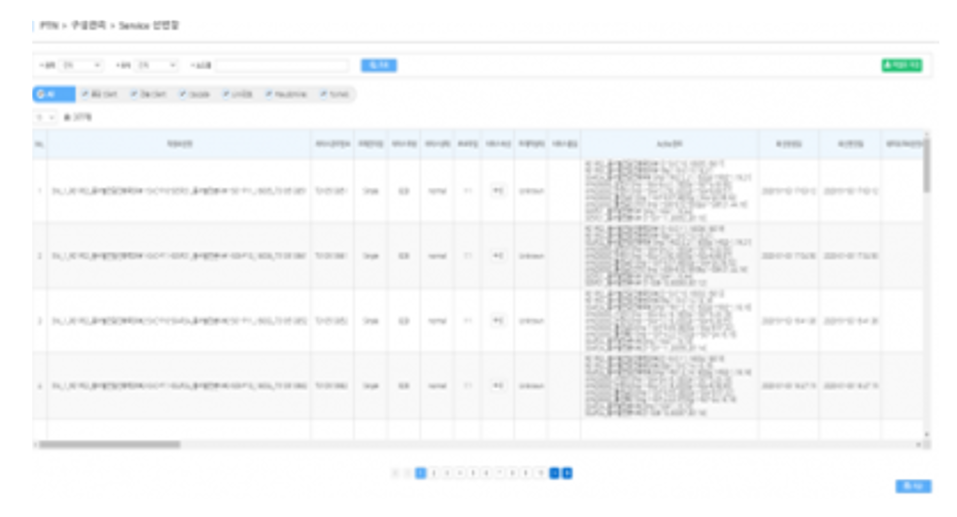Go to page 5 in pagination

pos(473,473)
